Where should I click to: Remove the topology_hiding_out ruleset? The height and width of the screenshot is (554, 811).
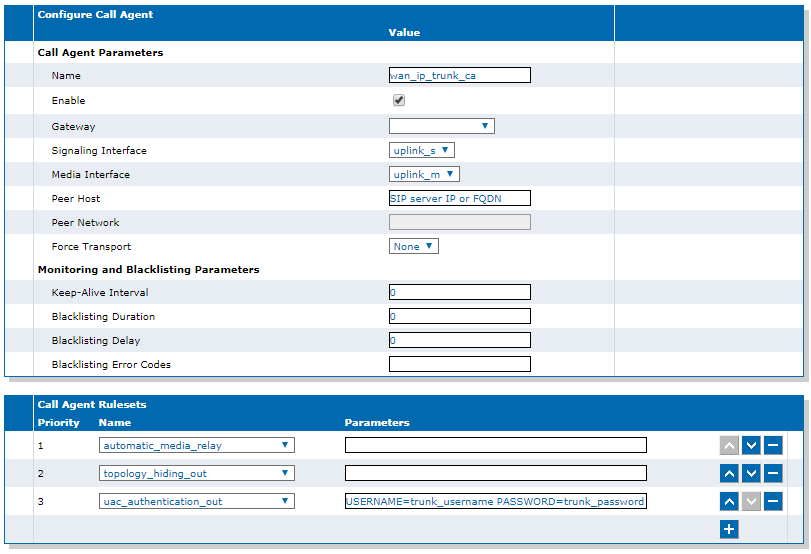coord(773,473)
